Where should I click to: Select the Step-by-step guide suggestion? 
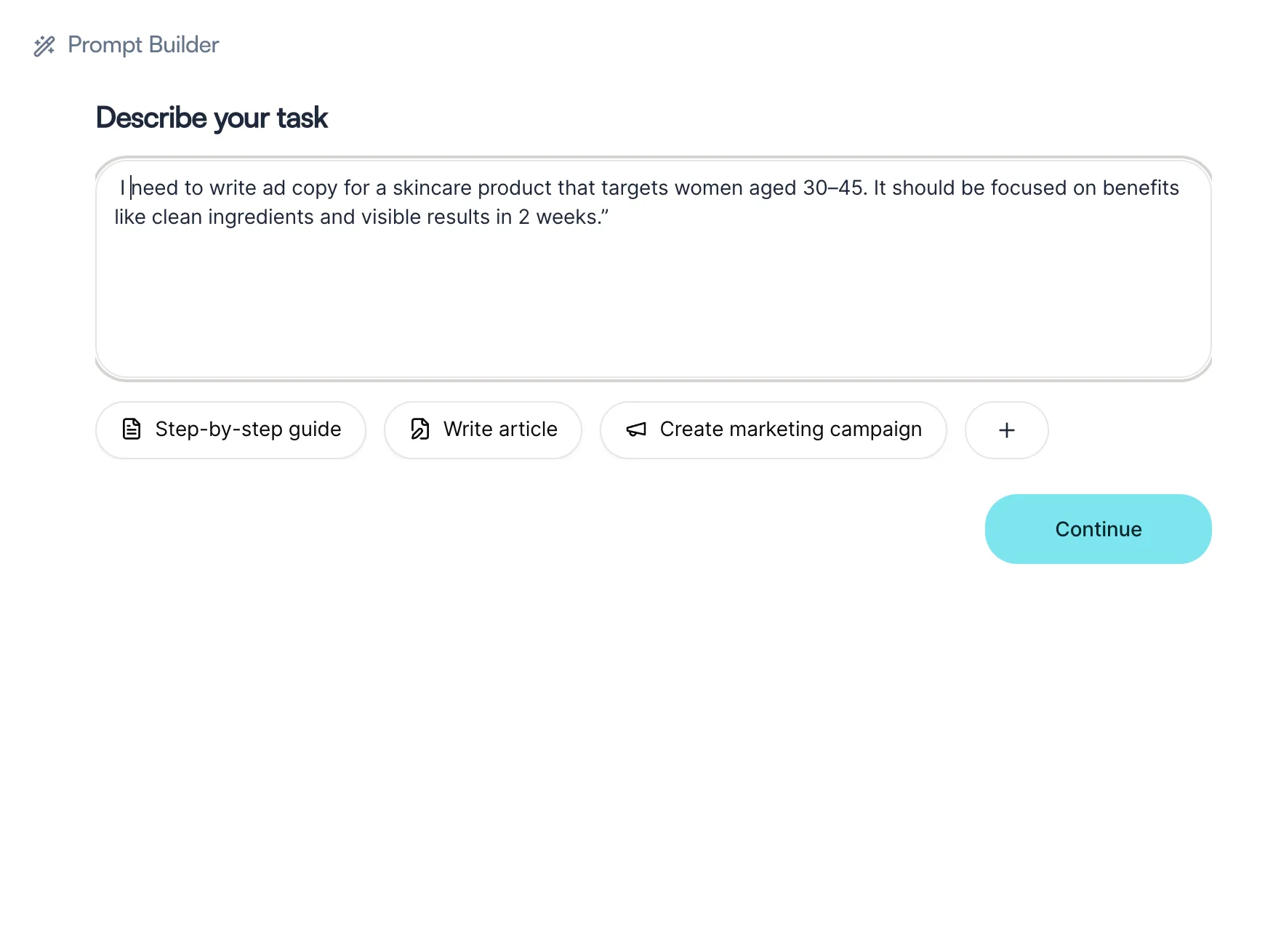[230, 430]
